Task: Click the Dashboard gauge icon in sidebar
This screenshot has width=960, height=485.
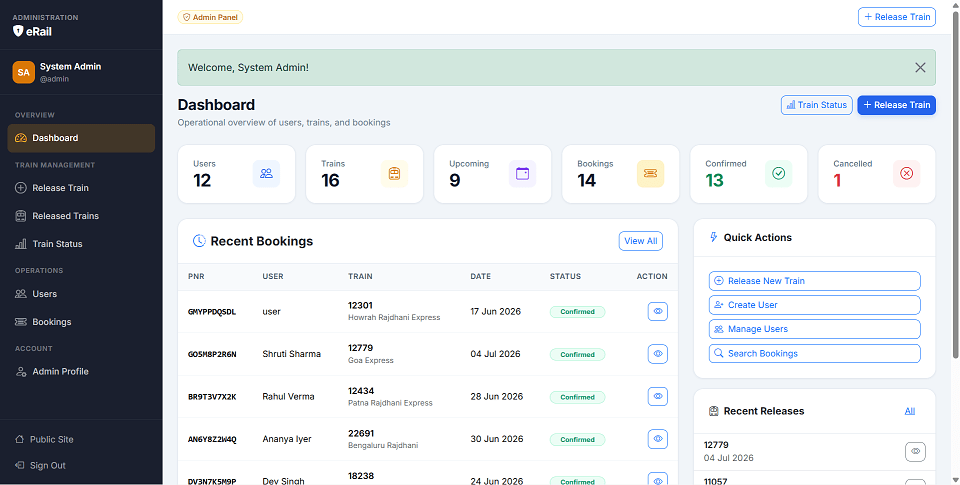Action: point(21,138)
